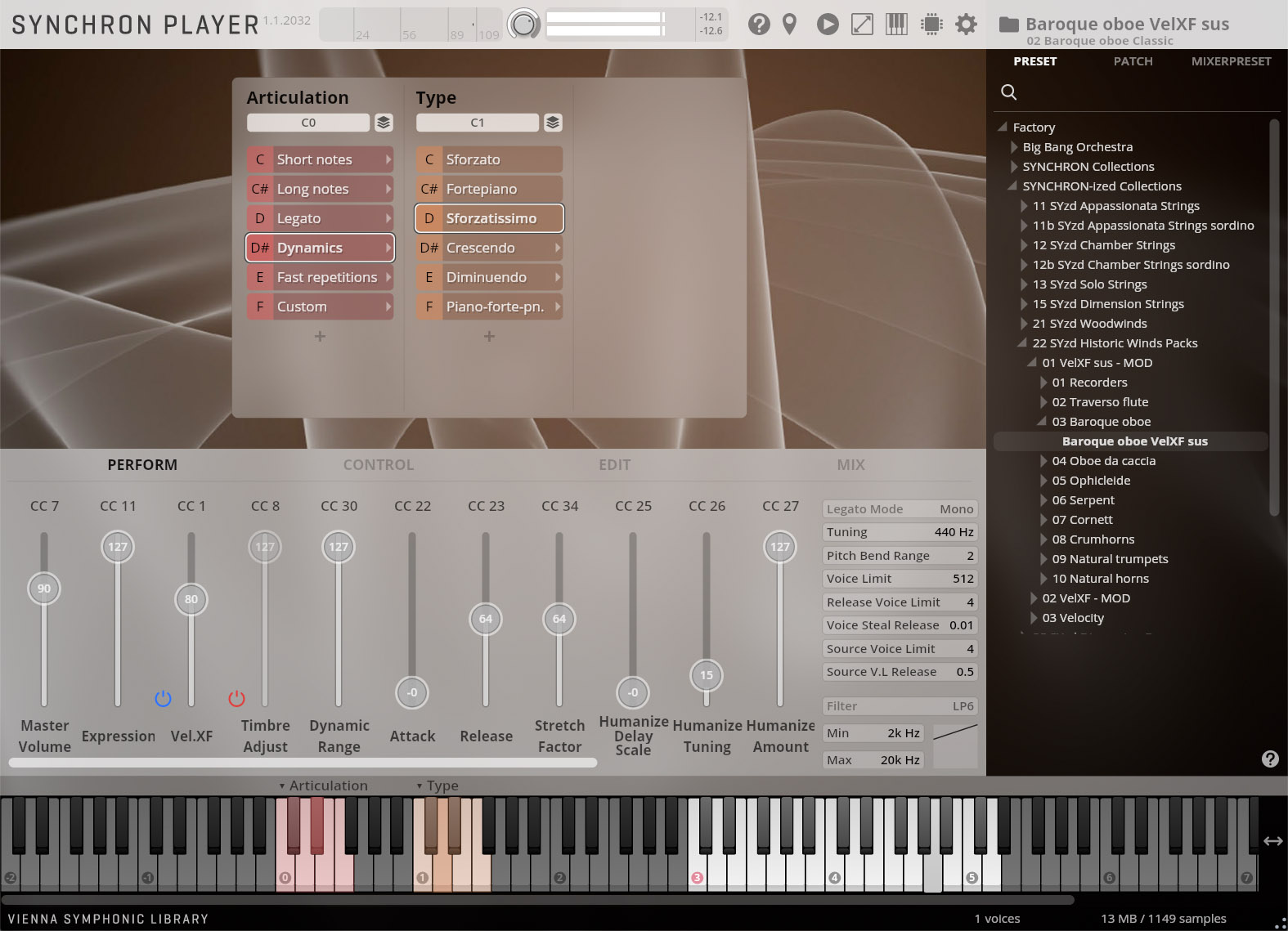
Task: Expand 01 Recorders folder
Action: [1043, 383]
